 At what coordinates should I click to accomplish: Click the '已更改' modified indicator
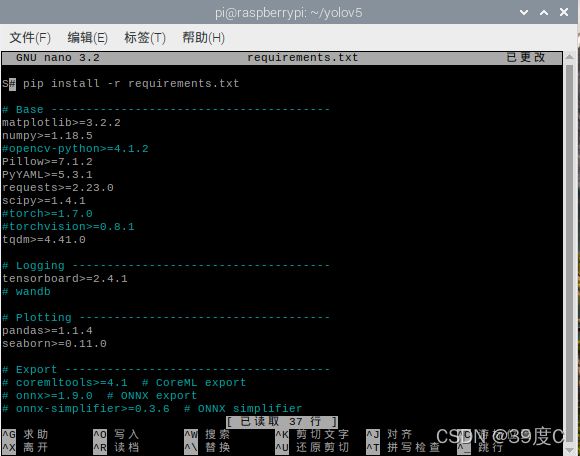[525, 57]
